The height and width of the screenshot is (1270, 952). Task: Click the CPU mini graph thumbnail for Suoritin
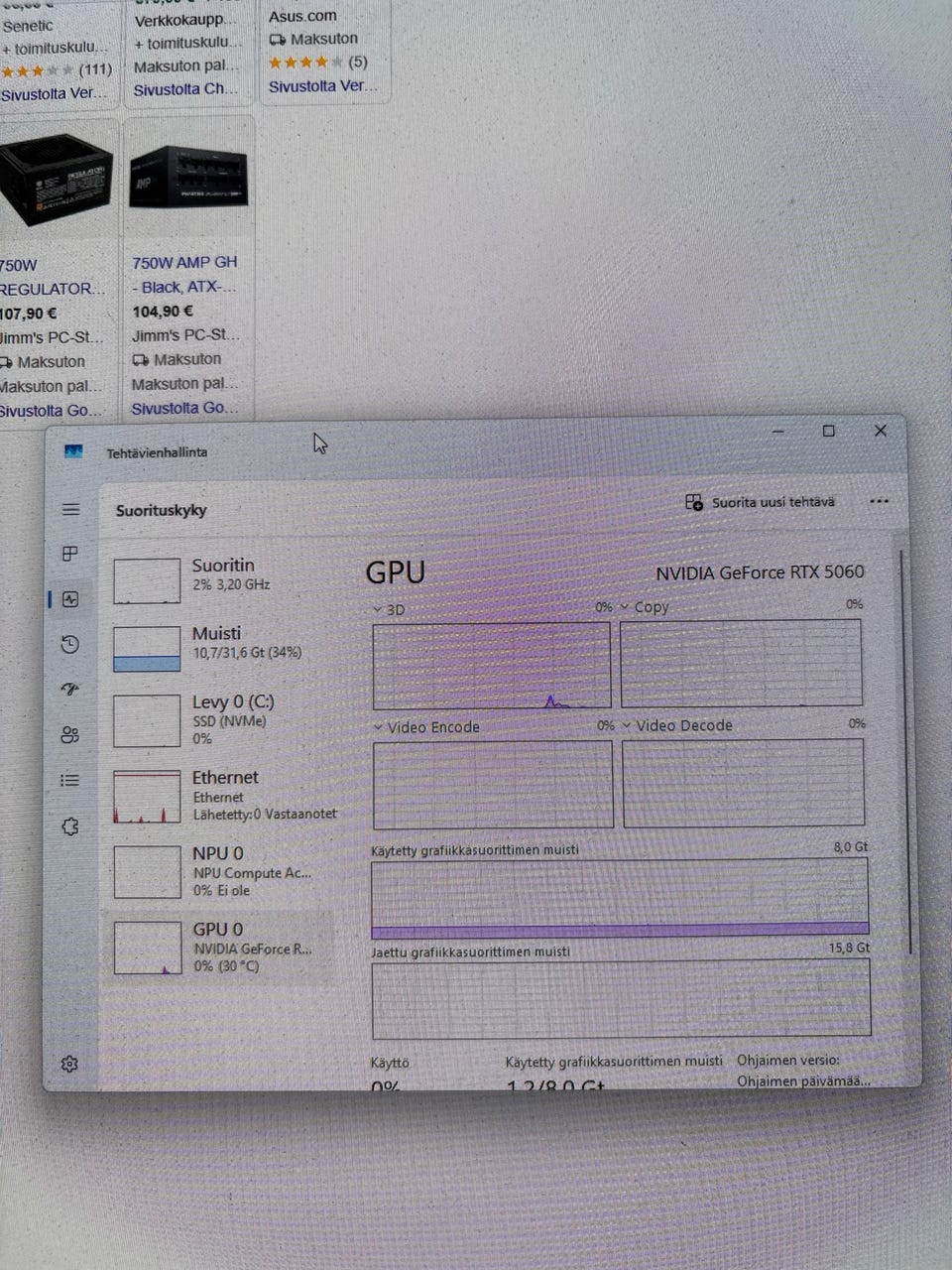[147, 580]
